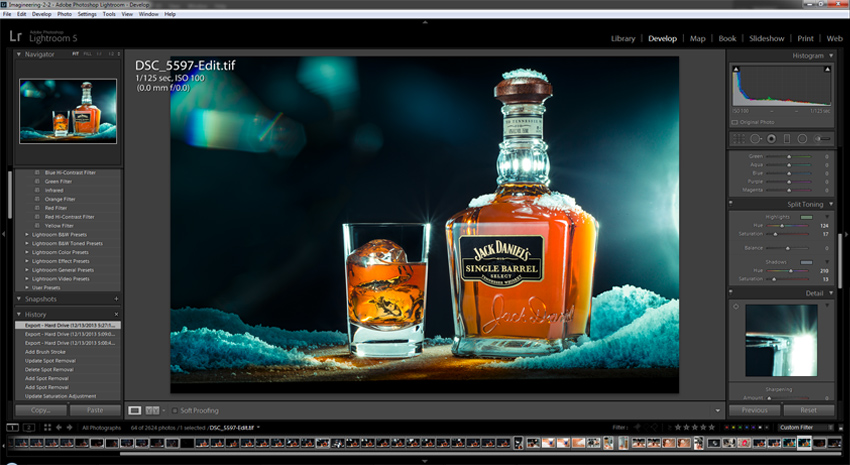Image resolution: width=850 pixels, height=465 pixels.
Task: Click the Split Toning Balance slider
Action: [x=788, y=248]
